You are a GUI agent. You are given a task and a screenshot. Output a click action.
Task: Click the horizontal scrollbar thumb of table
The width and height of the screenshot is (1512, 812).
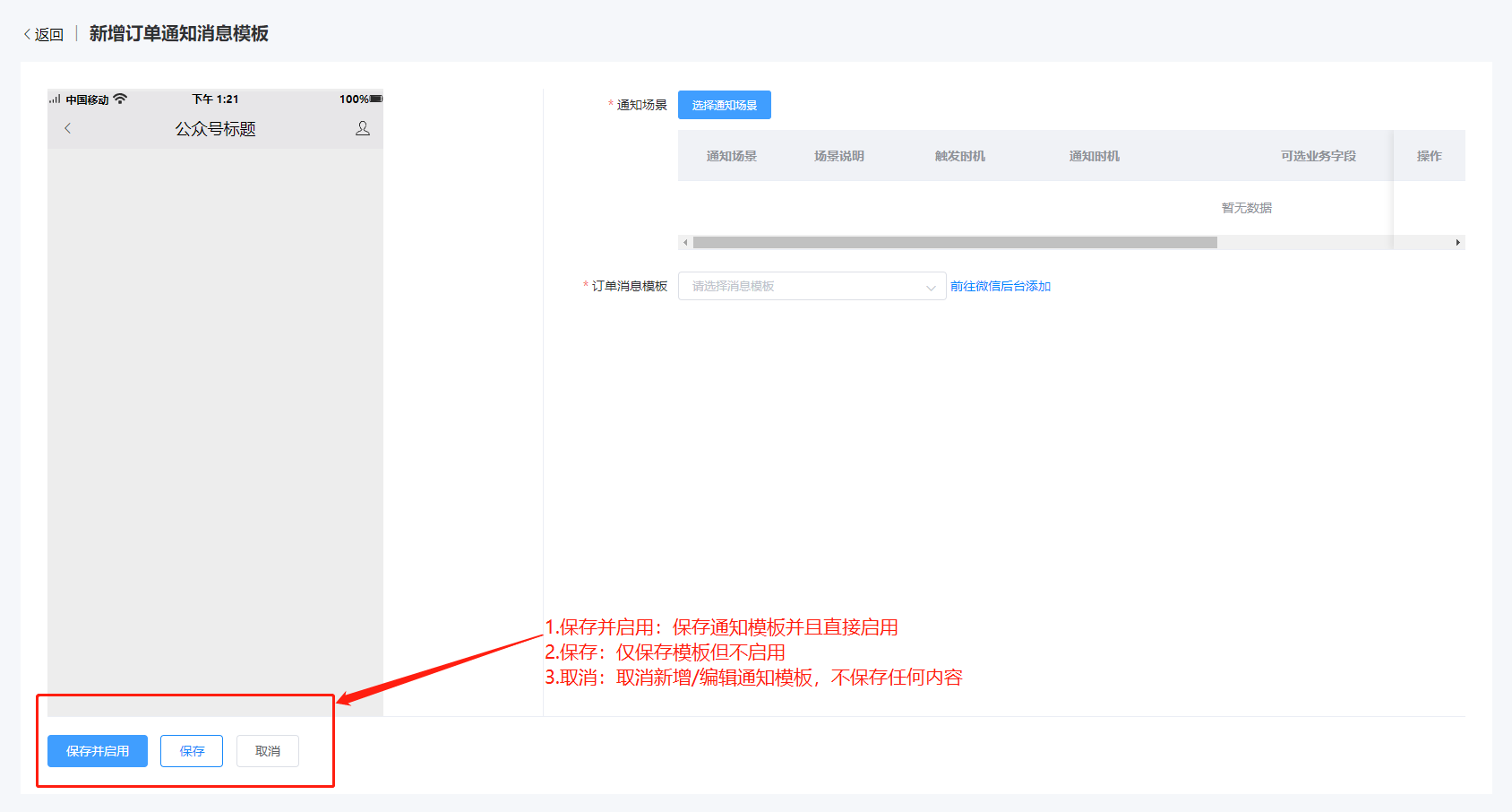954,242
